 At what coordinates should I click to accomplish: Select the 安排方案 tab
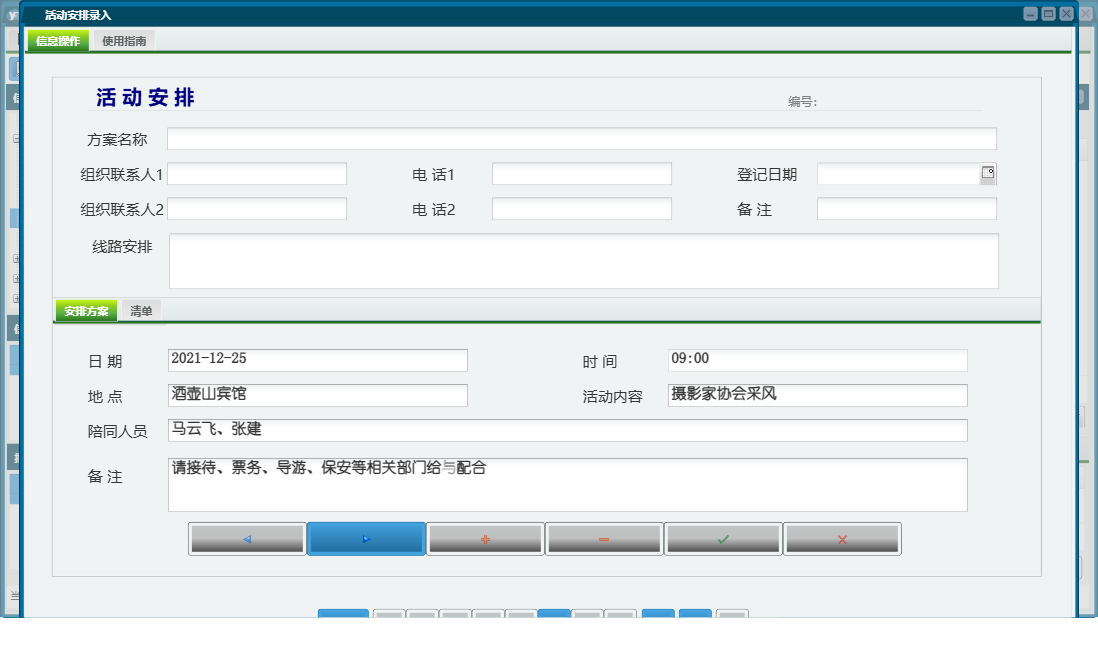click(86, 311)
